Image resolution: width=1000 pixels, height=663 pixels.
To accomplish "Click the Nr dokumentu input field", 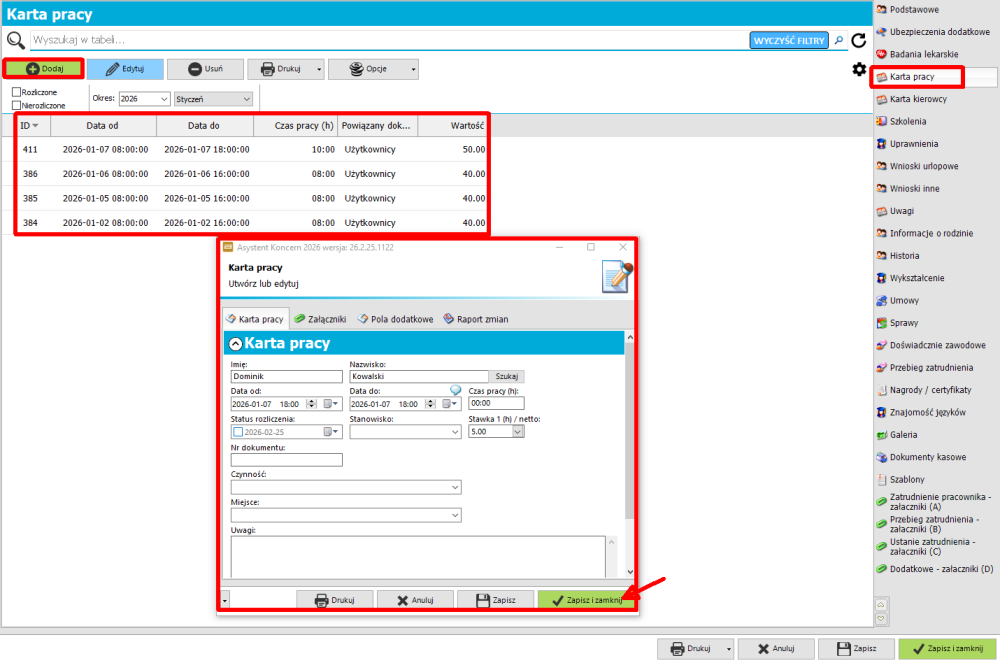I will pyautogui.click(x=286, y=460).
